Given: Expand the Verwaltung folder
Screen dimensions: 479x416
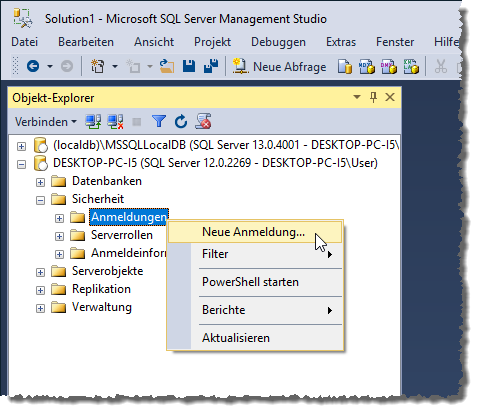Looking at the screenshot, I should (x=40, y=308).
